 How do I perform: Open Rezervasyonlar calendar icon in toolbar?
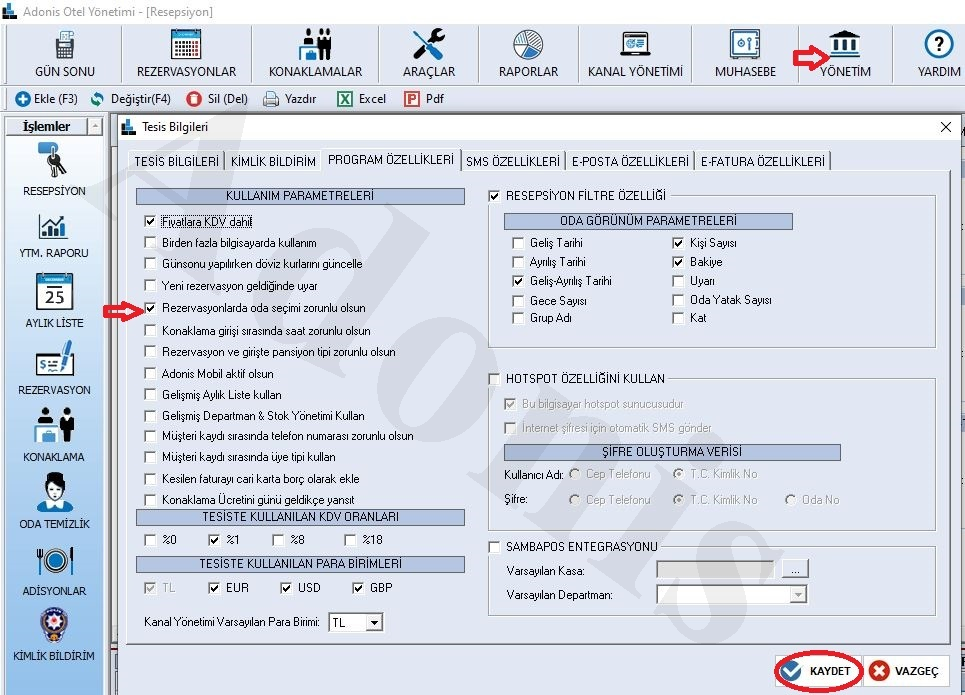pos(186,46)
